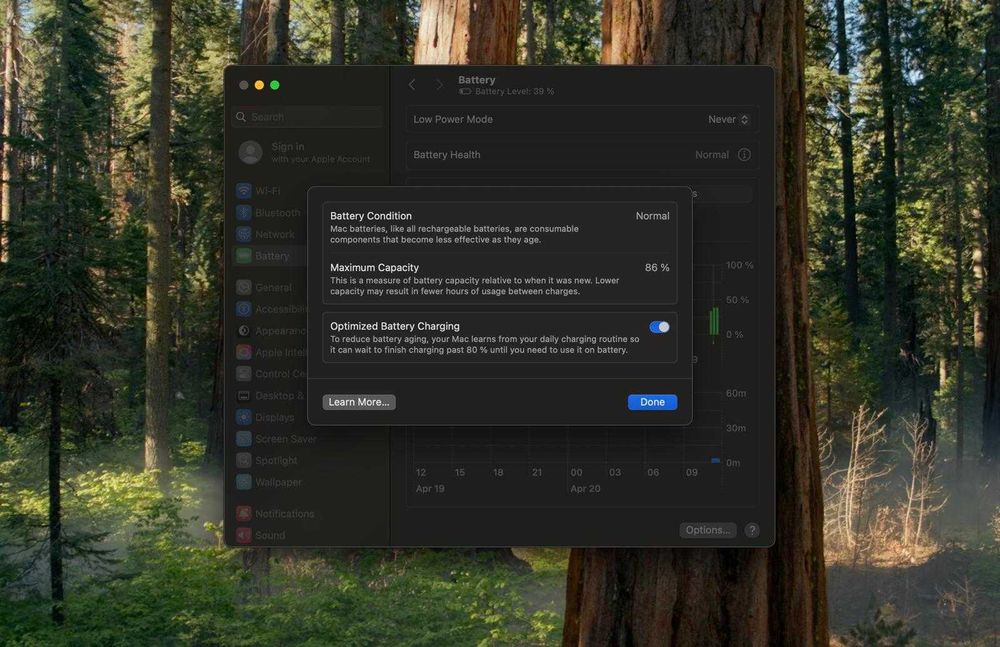Click the yellow minimize window button
The width and height of the screenshot is (1000, 647).
click(260, 85)
